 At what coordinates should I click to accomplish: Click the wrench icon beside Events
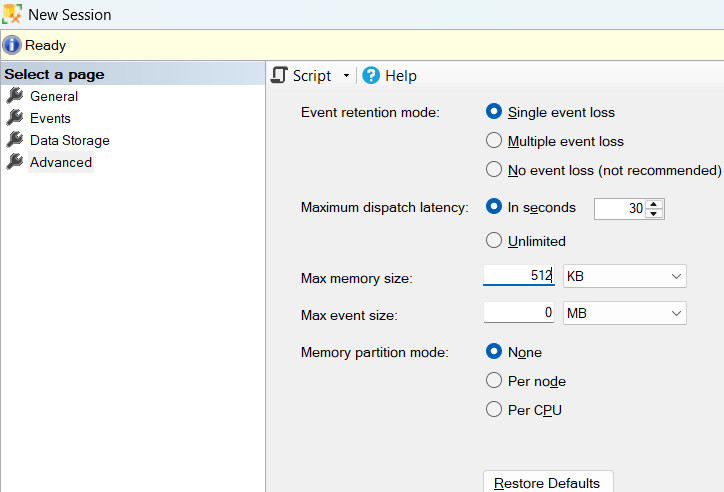[15, 118]
